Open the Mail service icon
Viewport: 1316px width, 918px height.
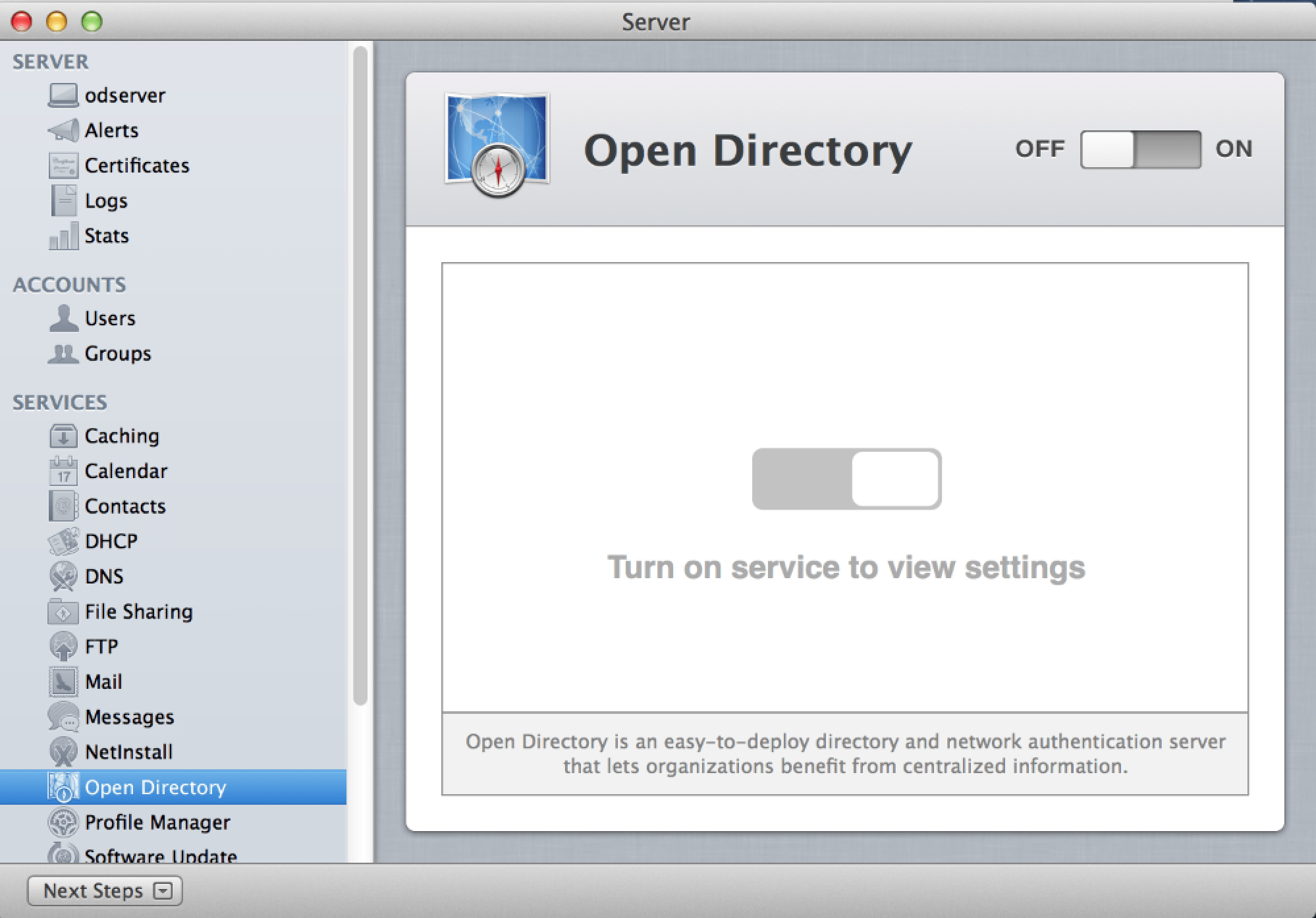click(63, 682)
